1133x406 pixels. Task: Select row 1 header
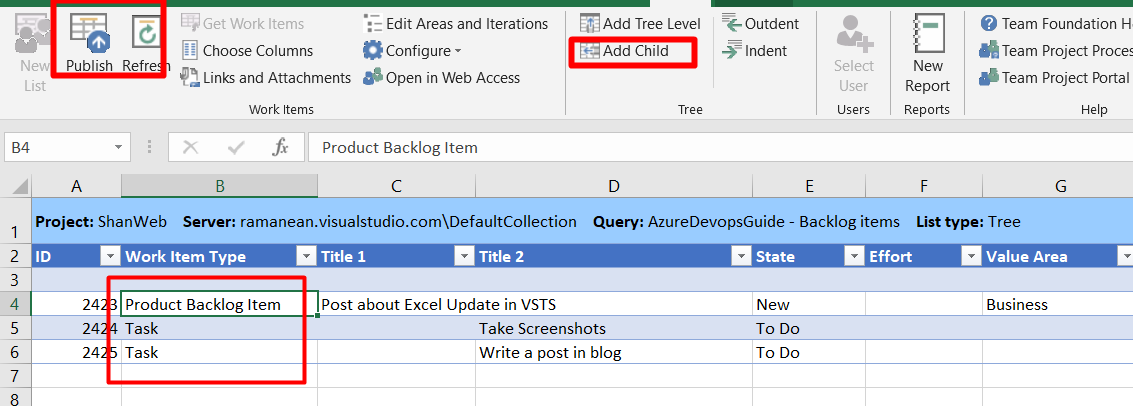click(x=16, y=222)
